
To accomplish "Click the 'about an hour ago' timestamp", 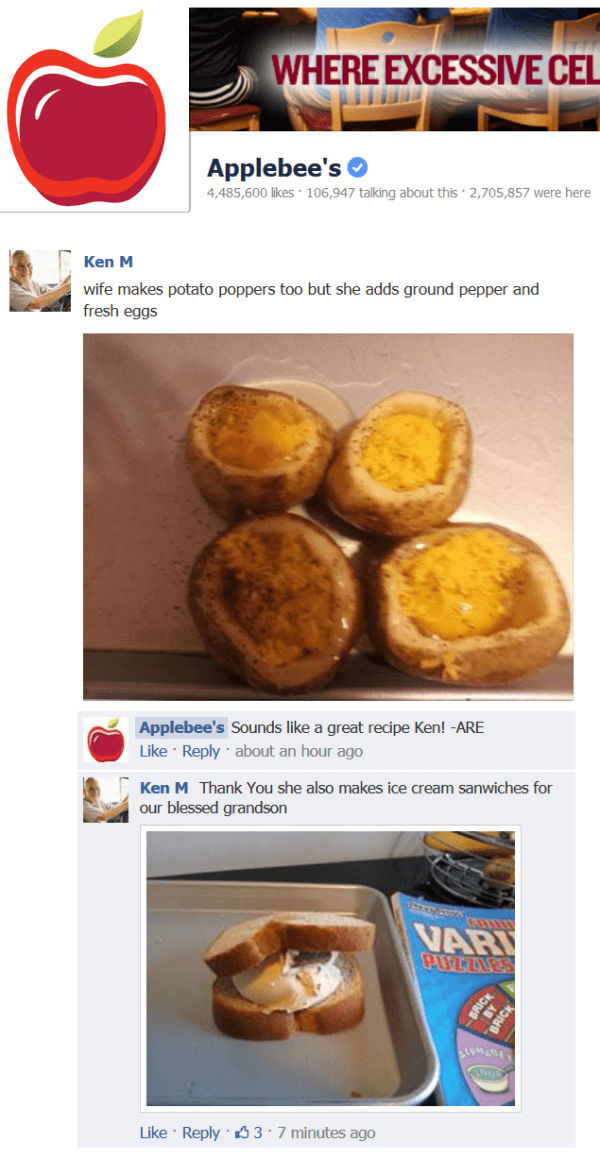I will pos(299,751).
